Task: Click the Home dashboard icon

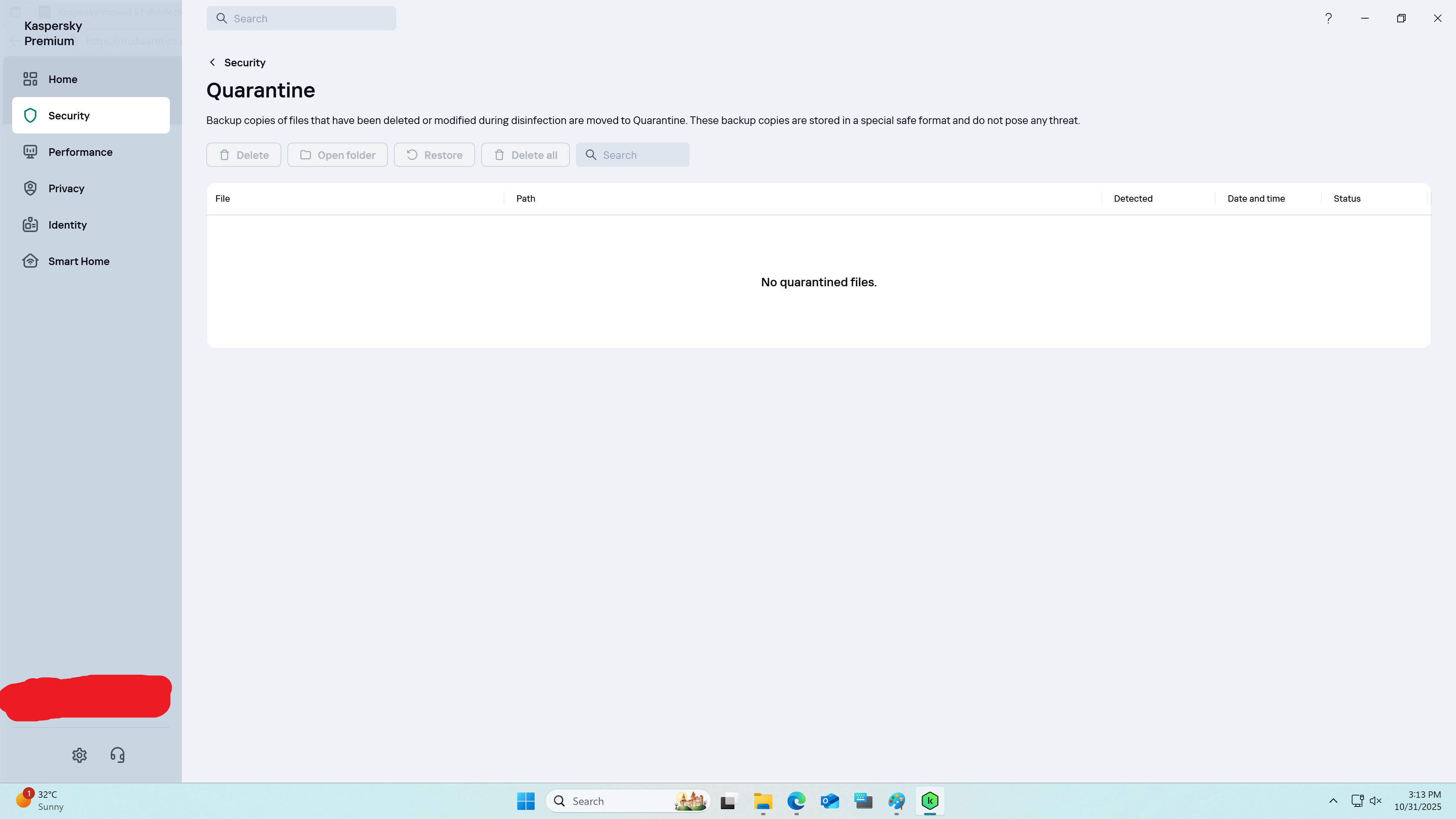Action: pos(30,79)
